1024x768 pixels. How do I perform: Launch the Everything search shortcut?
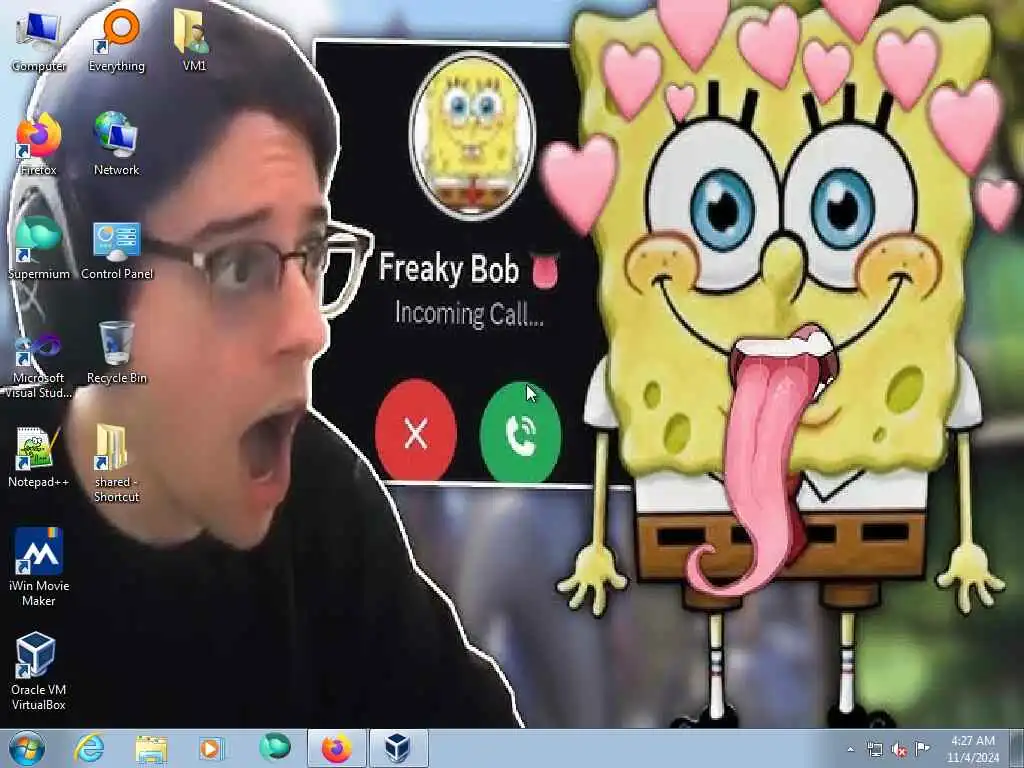click(117, 42)
